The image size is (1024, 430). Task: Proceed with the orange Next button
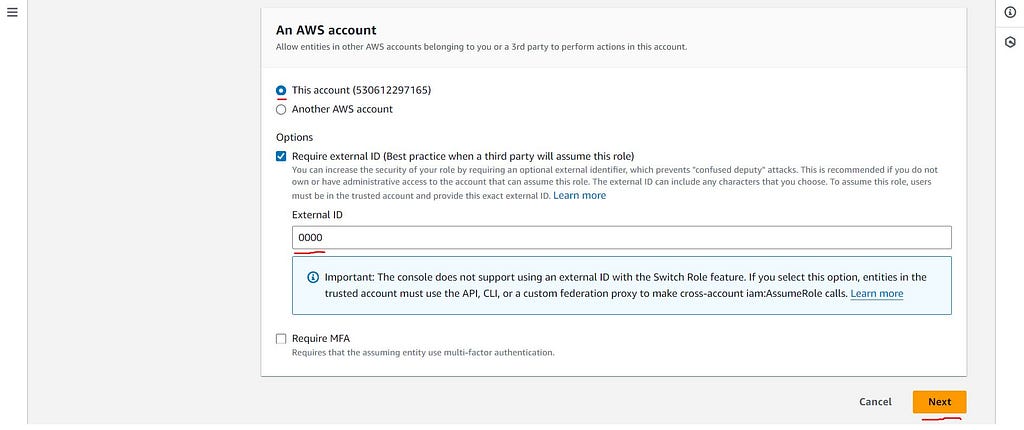coord(939,402)
